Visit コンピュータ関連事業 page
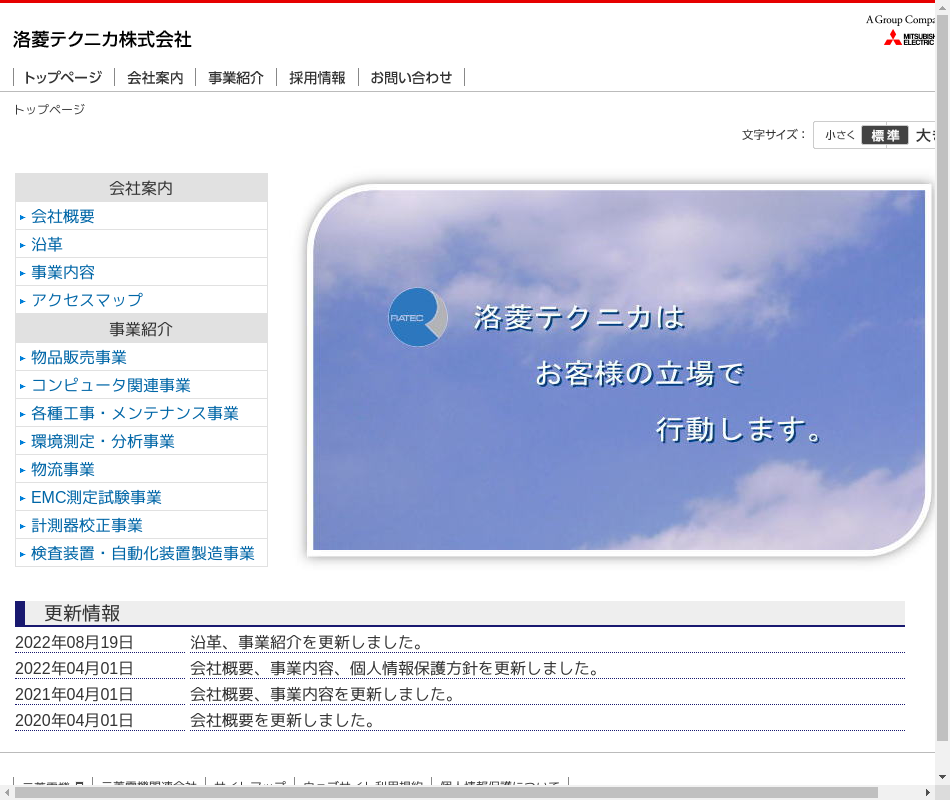 (x=111, y=385)
